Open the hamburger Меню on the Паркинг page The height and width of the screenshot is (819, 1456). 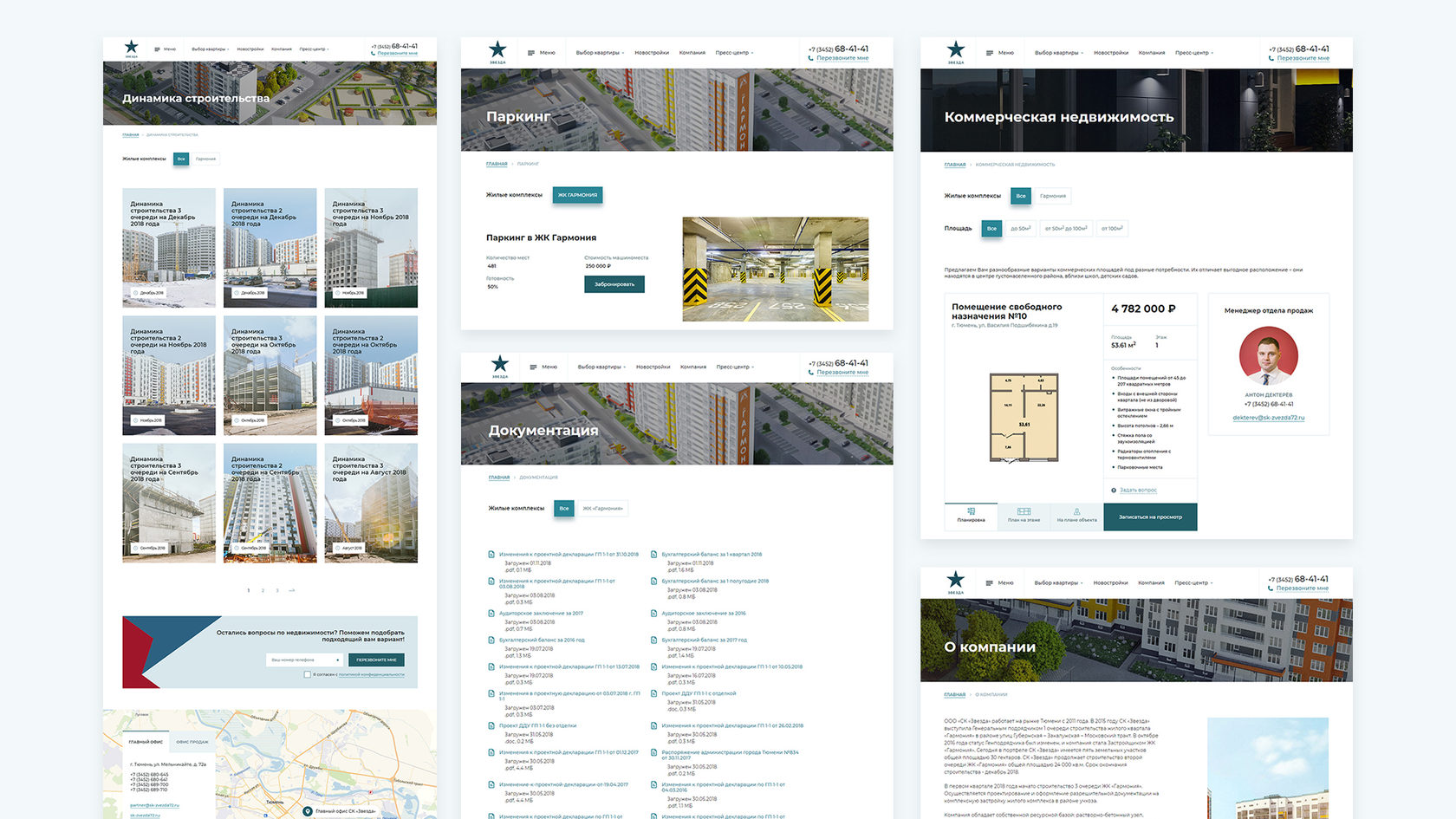point(541,53)
